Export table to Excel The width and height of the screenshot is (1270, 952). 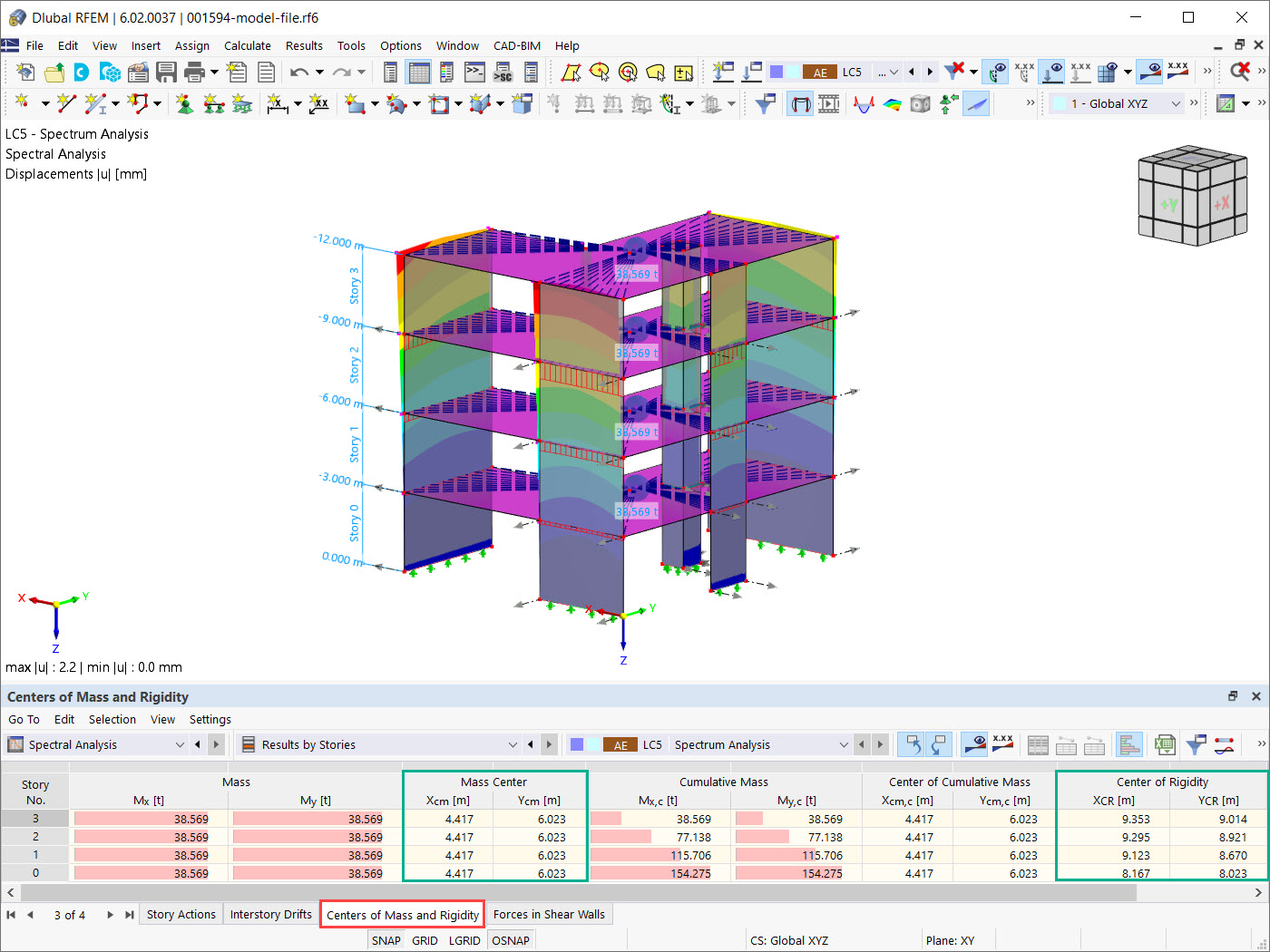coord(1165,744)
